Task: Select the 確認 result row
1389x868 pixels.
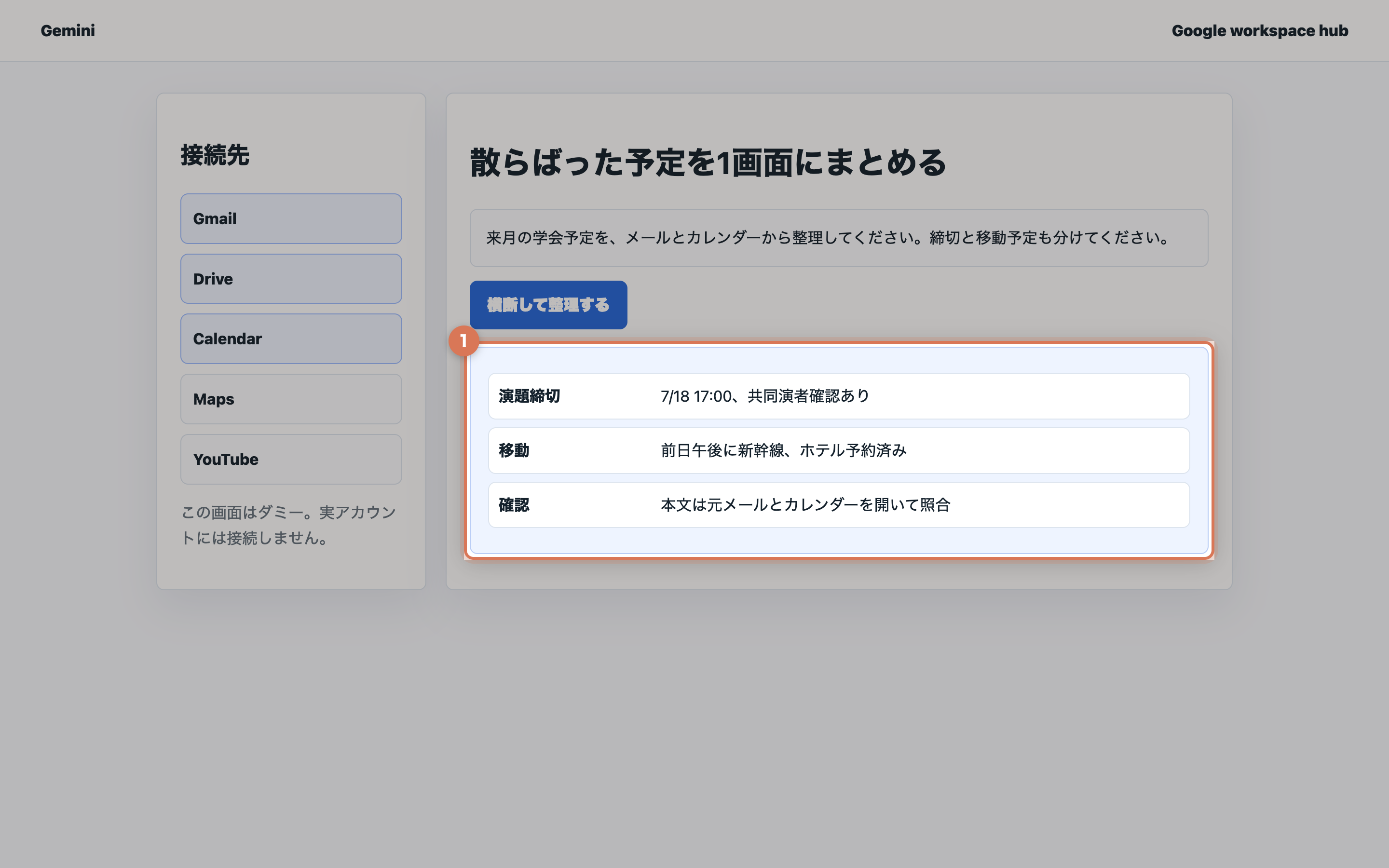Action: (839, 504)
